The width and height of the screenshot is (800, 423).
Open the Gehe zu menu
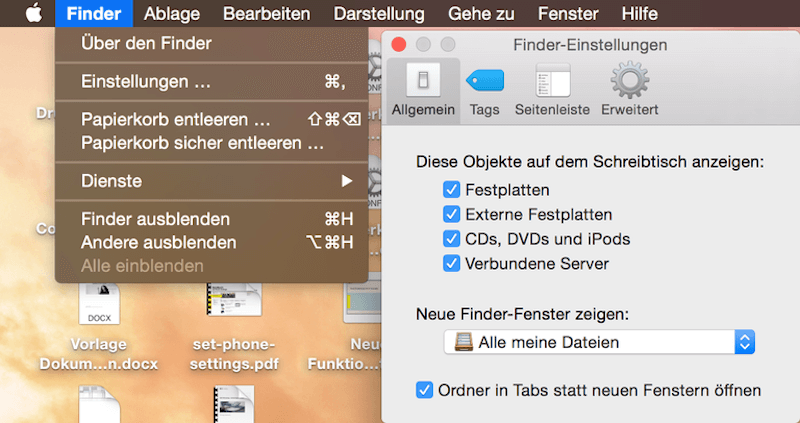coord(481,13)
